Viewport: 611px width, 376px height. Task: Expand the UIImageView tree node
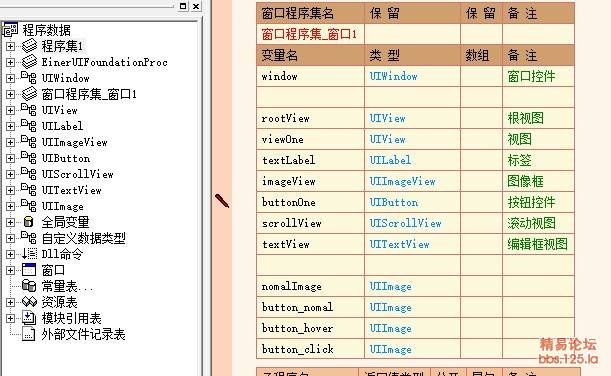click(x=11, y=142)
